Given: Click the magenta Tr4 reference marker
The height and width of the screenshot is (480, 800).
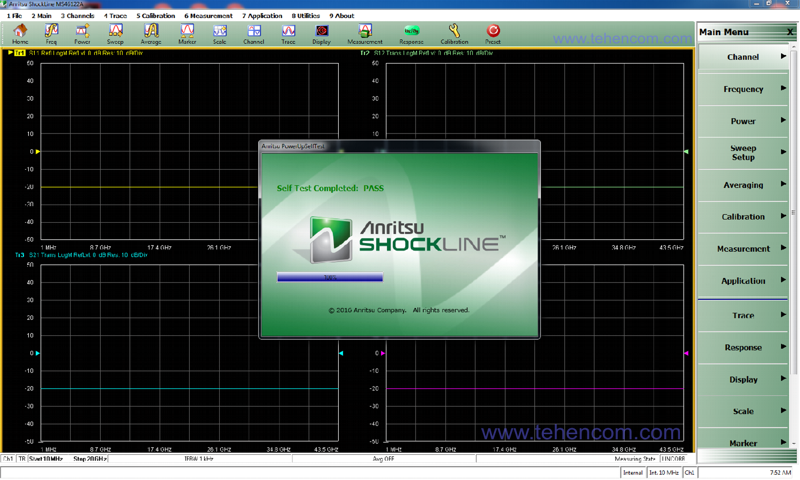Looking at the screenshot, I should [x=383, y=353].
